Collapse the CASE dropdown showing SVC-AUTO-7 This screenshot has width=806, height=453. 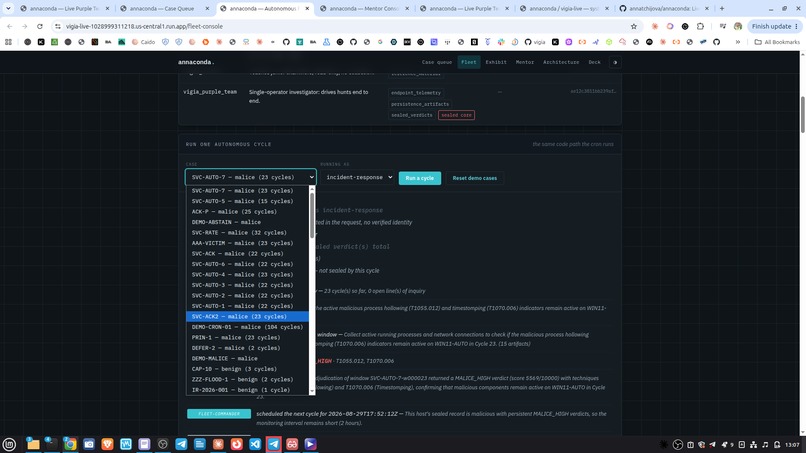click(x=251, y=177)
